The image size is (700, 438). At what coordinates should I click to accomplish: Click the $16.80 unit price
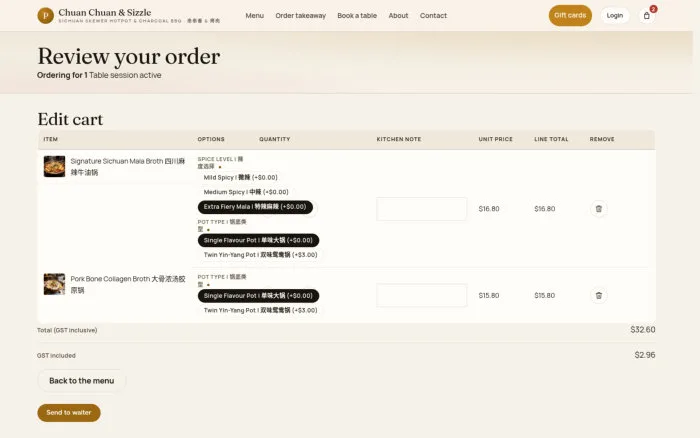pos(489,209)
